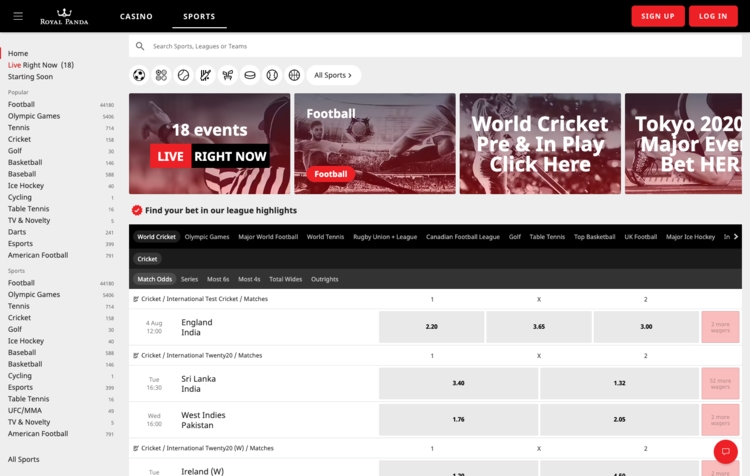The image size is (750, 476).
Task: Select the ice hockey puck icon
Action: pyautogui.click(x=250, y=75)
